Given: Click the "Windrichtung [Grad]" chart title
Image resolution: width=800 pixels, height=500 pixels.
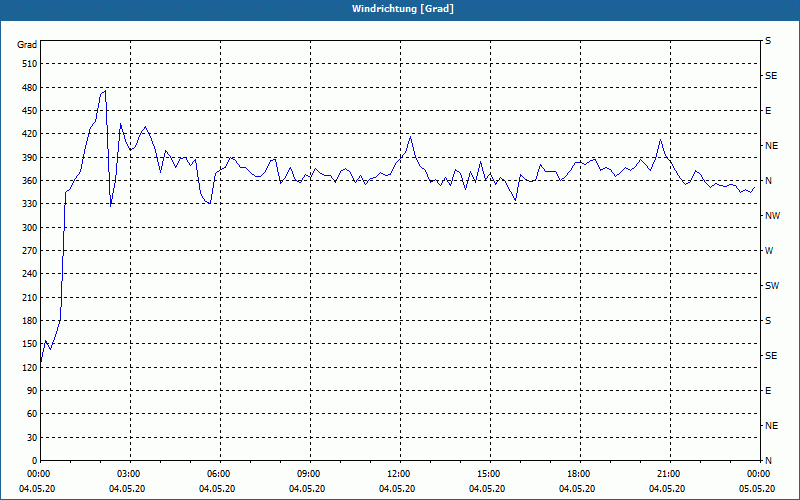Looking at the screenshot, I should pos(403,9).
